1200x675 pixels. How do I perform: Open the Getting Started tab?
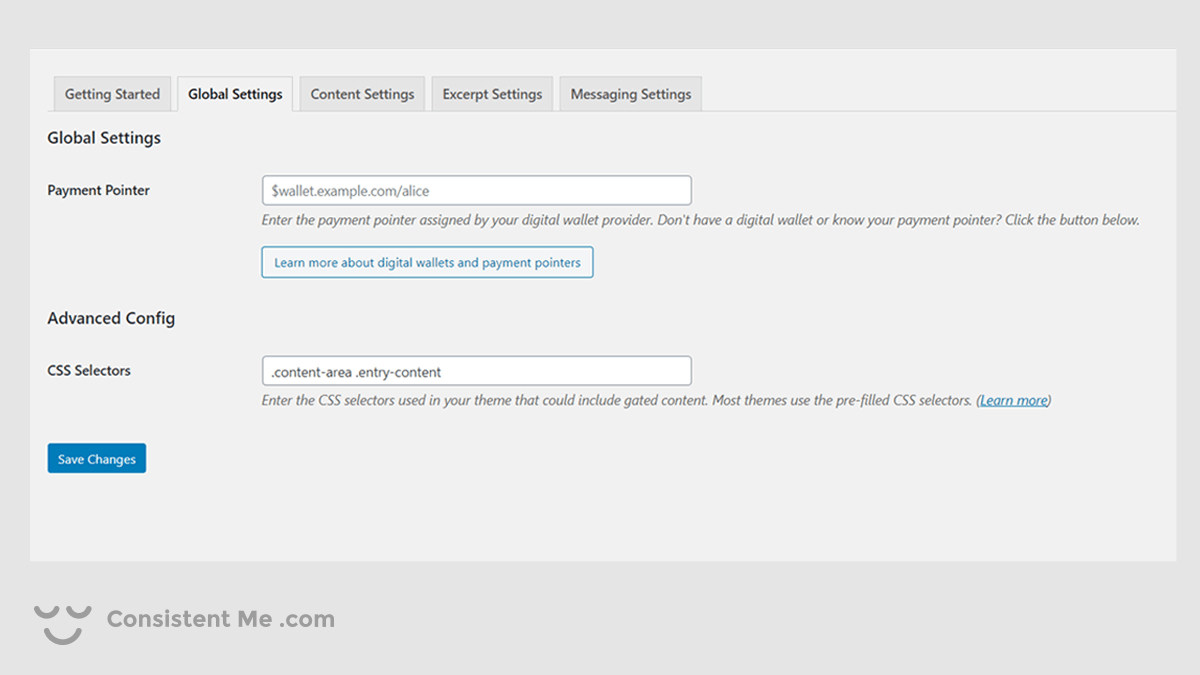point(112,94)
